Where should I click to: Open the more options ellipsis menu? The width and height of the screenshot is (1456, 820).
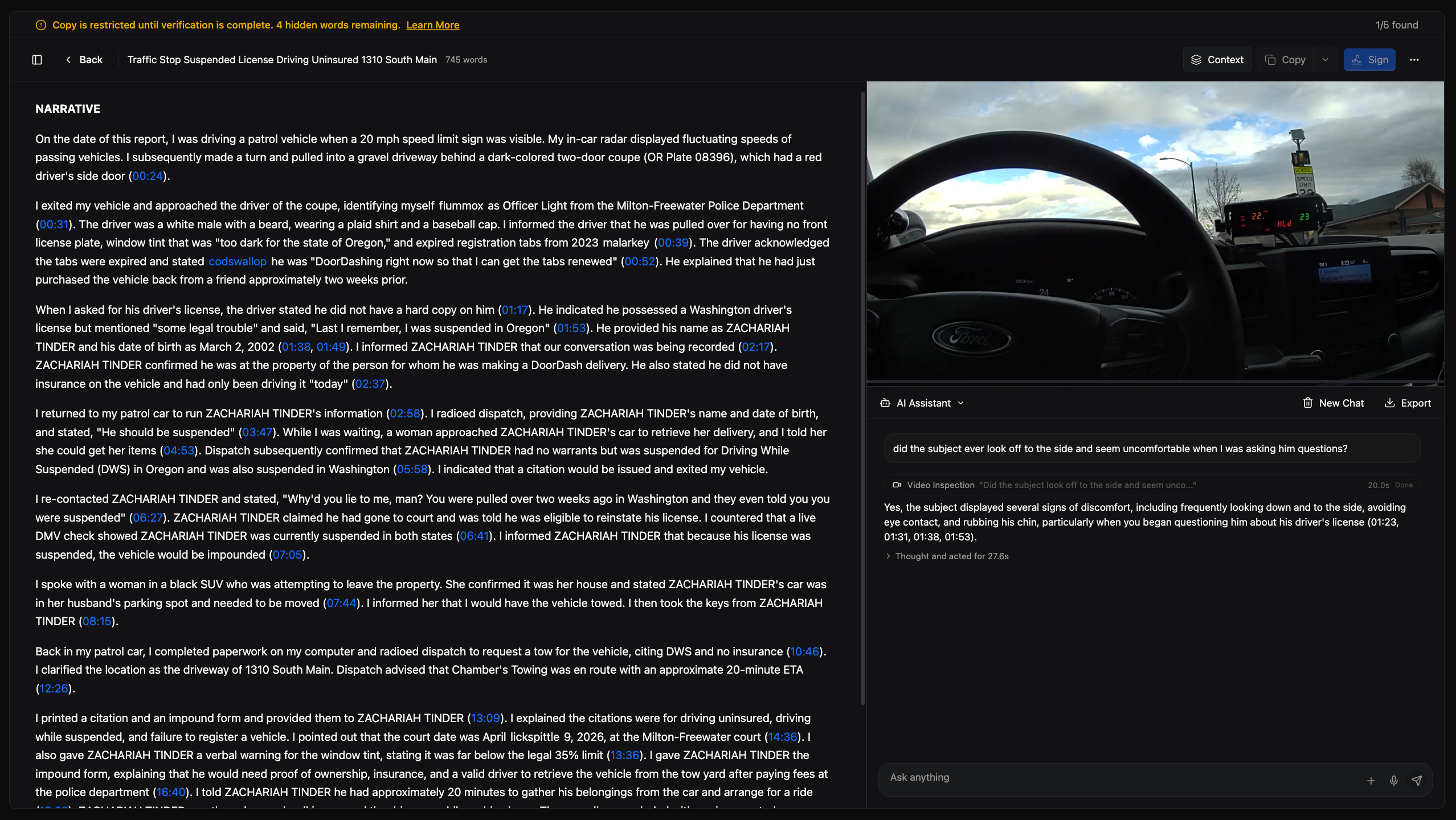pyautogui.click(x=1414, y=60)
